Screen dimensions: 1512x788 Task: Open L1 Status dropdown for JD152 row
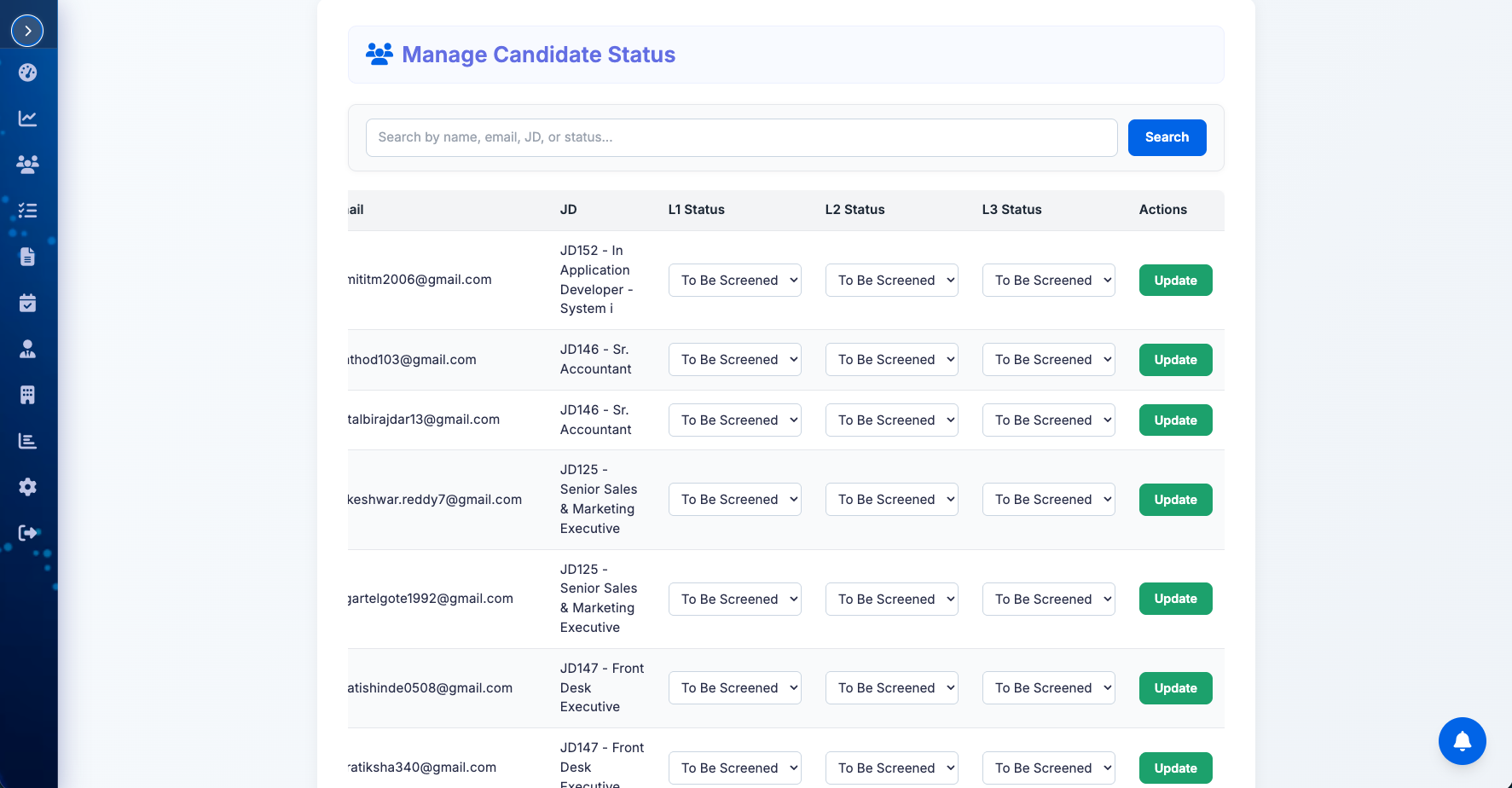pyautogui.click(x=734, y=281)
